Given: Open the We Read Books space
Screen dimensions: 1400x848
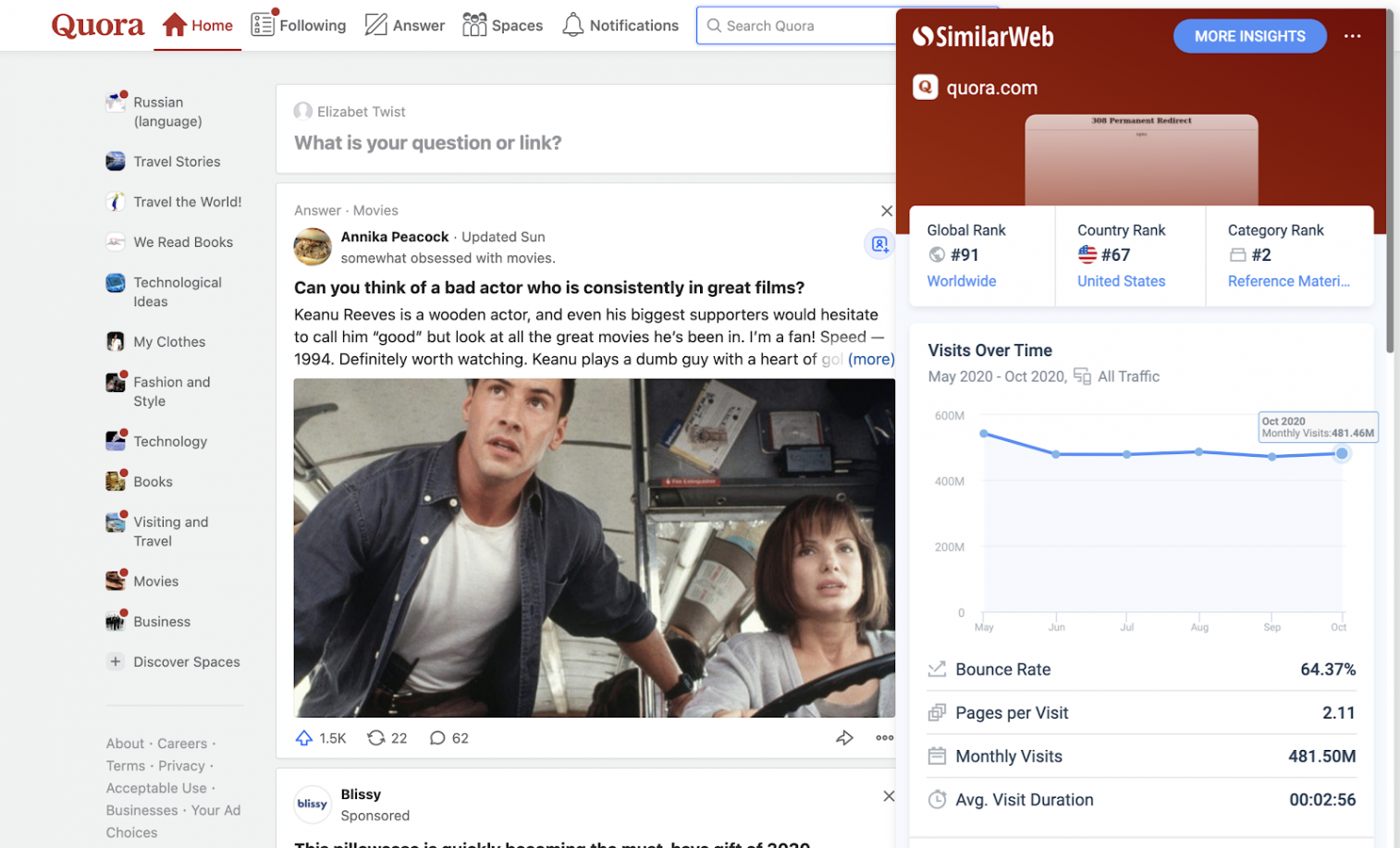Looking at the screenshot, I should tap(169, 241).
